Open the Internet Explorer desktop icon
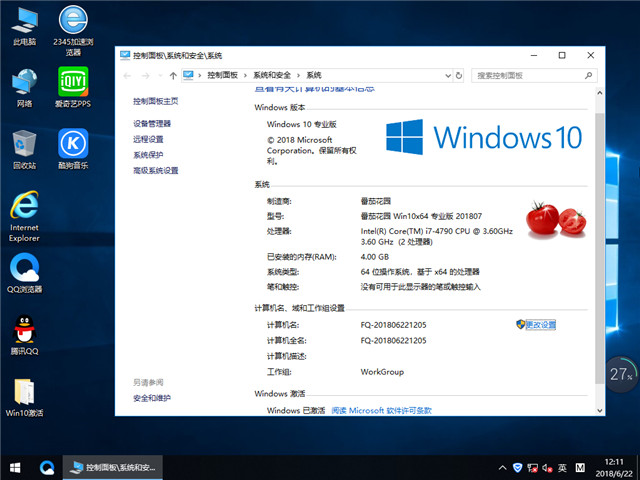The image size is (640, 480). [x=24, y=216]
